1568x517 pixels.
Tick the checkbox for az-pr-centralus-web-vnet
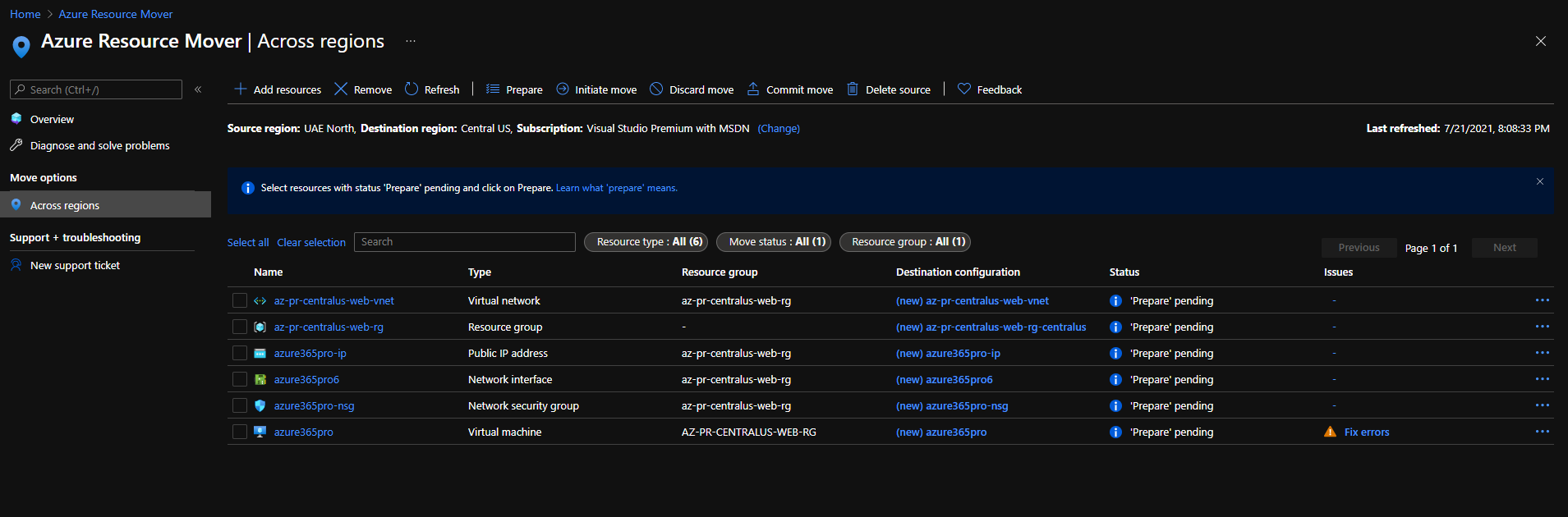(240, 300)
